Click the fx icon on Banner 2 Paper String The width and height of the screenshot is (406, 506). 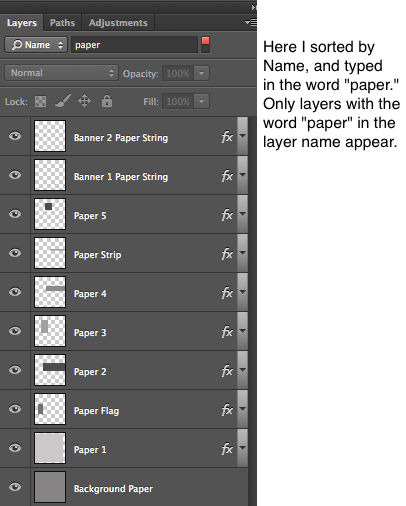(x=227, y=137)
